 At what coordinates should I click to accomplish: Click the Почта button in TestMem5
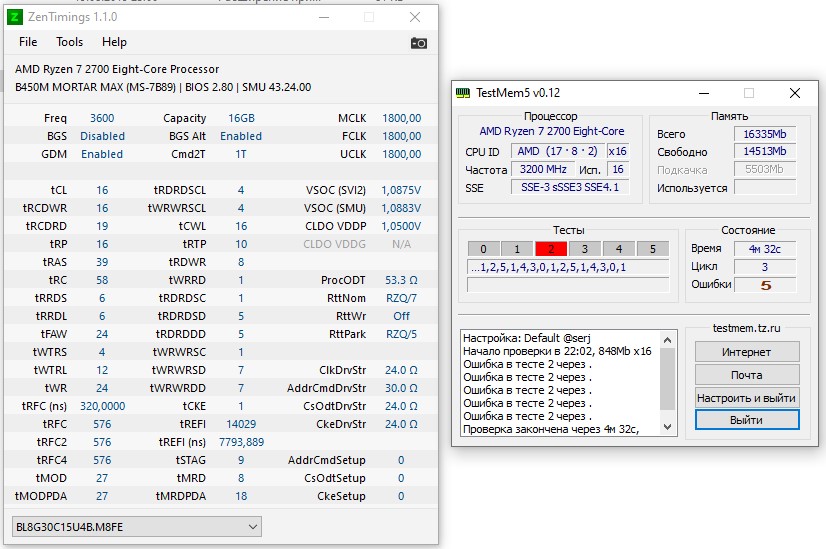coord(746,375)
